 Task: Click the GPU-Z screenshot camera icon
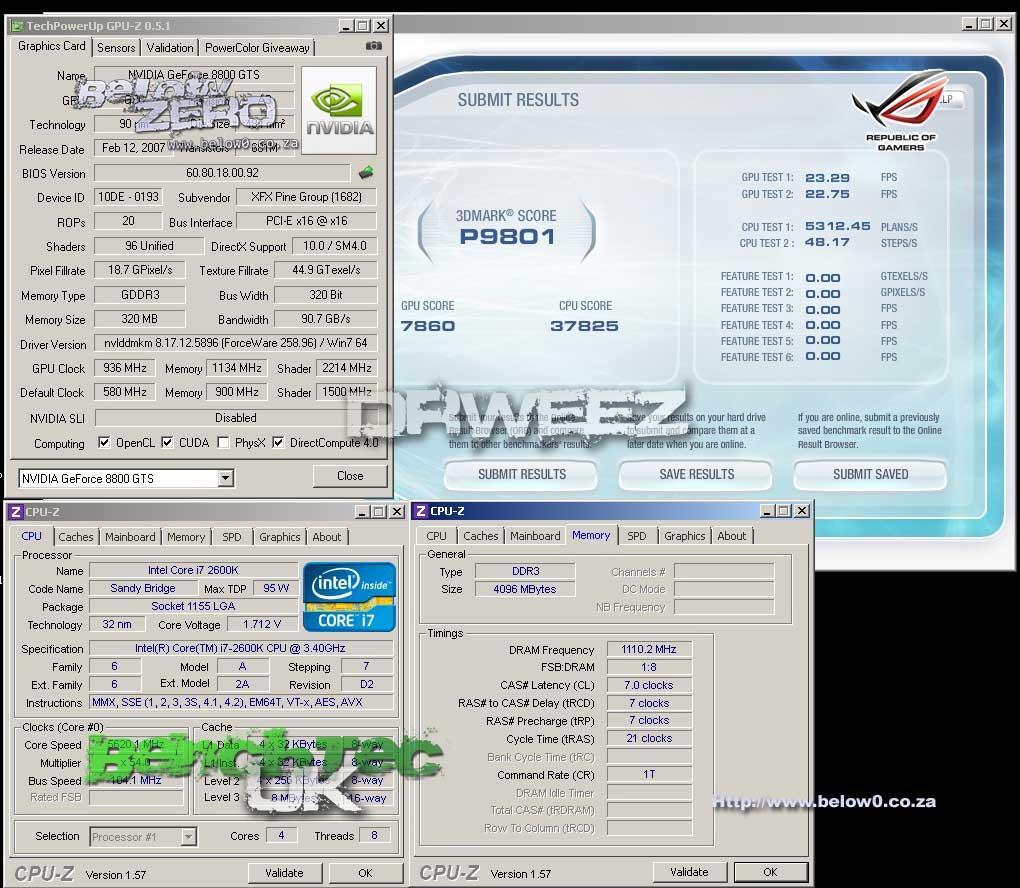pyautogui.click(x=373, y=46)
